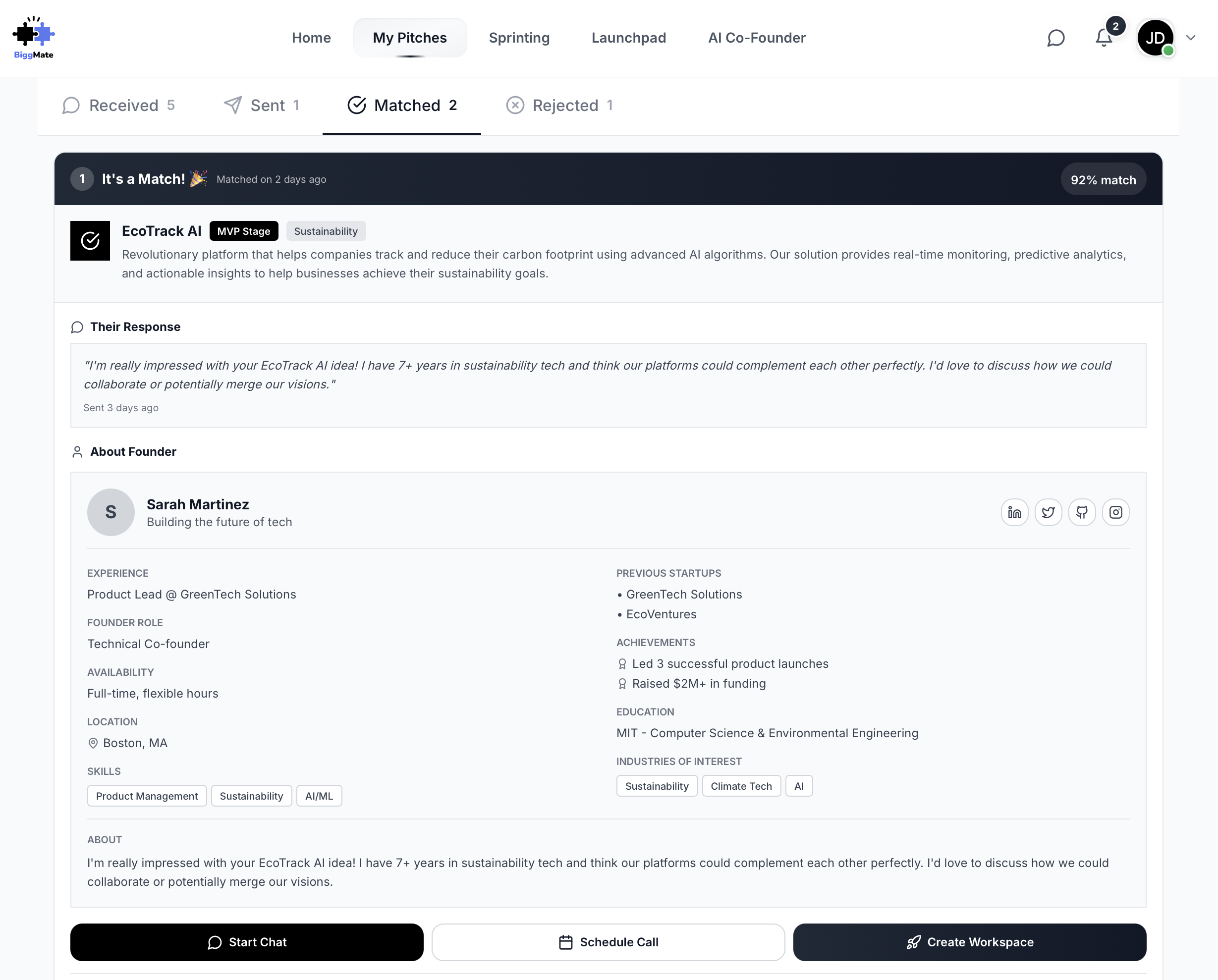View Sarah's Twitter profile
The width and height of the screenshot is (1218, 980).
click(x=1049, y=512)
